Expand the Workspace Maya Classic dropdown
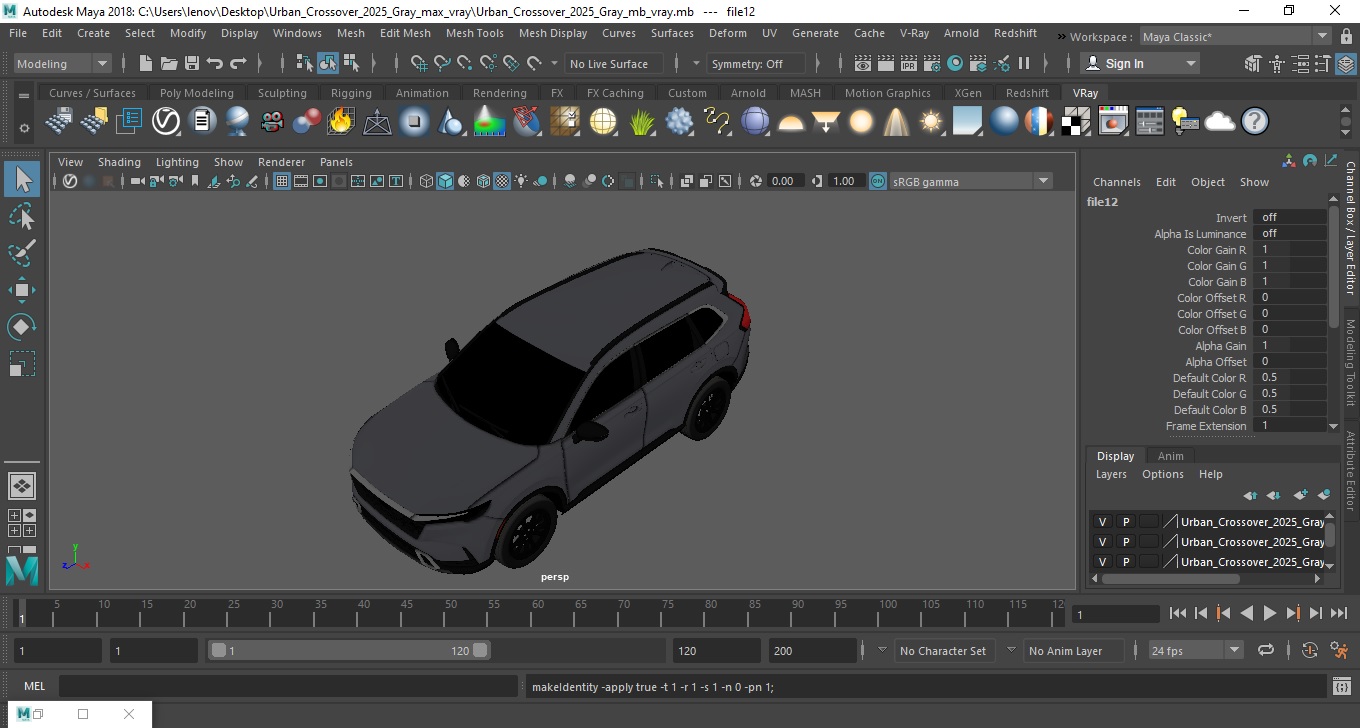1360x728 pixels. click(1235, 37)
